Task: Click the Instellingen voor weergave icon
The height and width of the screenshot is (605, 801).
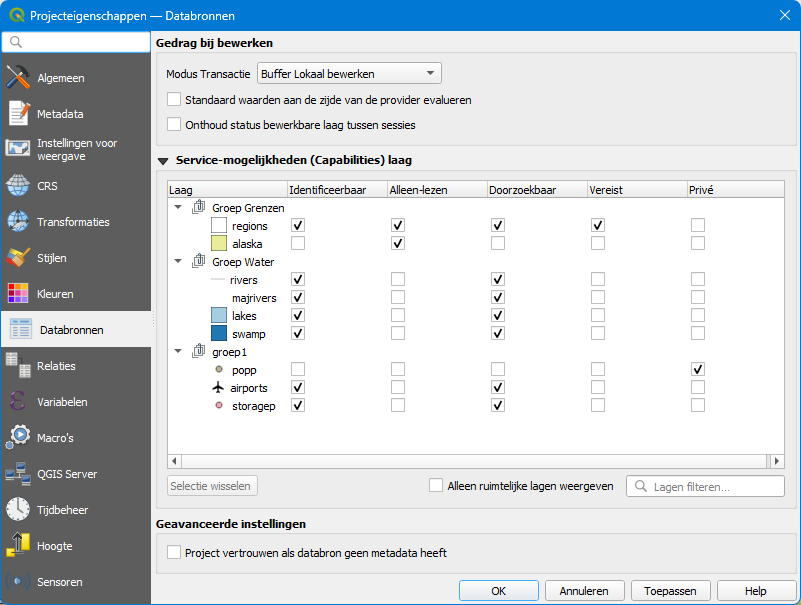Action: coord(18,149)
